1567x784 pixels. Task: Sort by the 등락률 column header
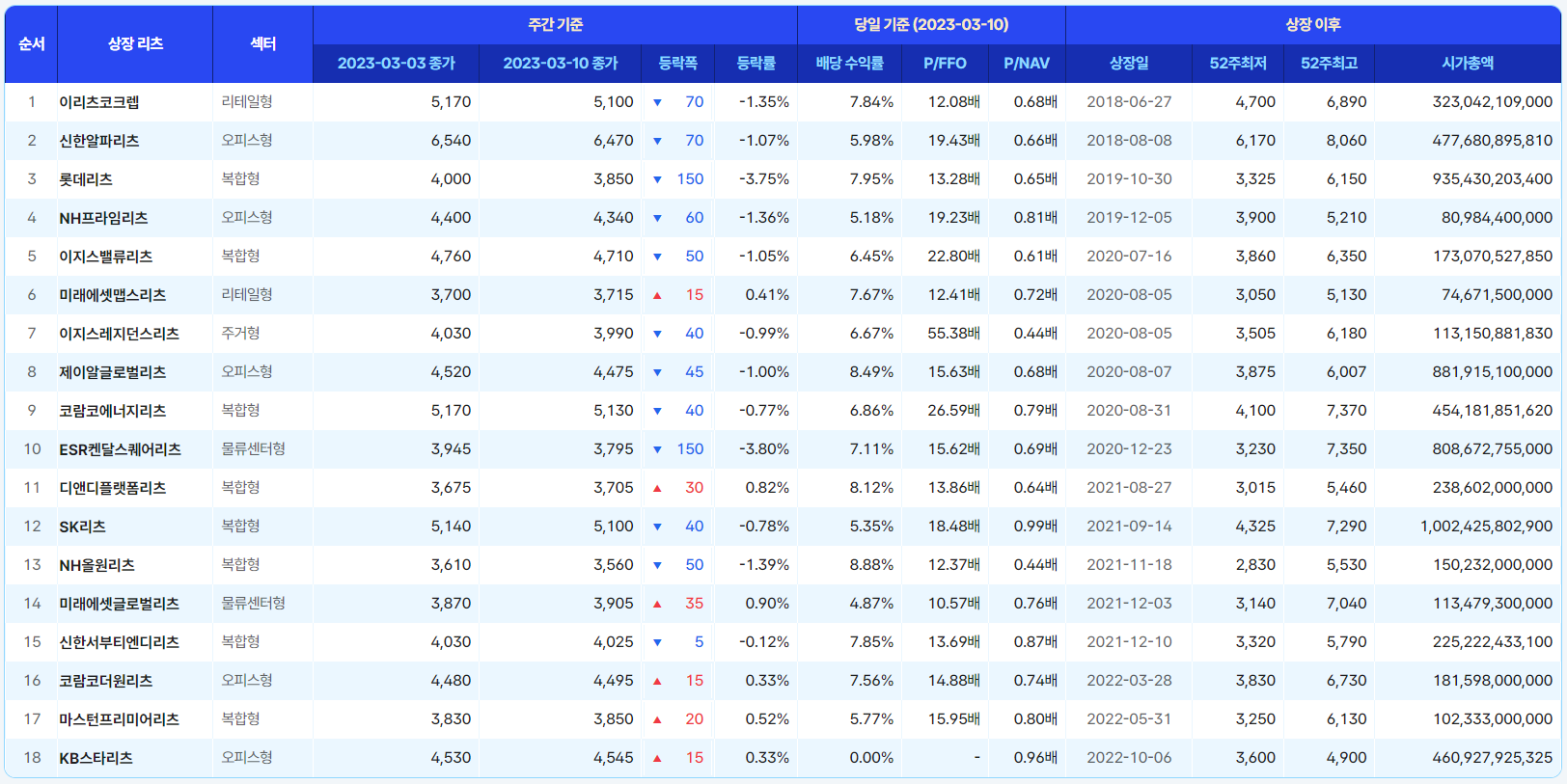[x=756, y=64]
